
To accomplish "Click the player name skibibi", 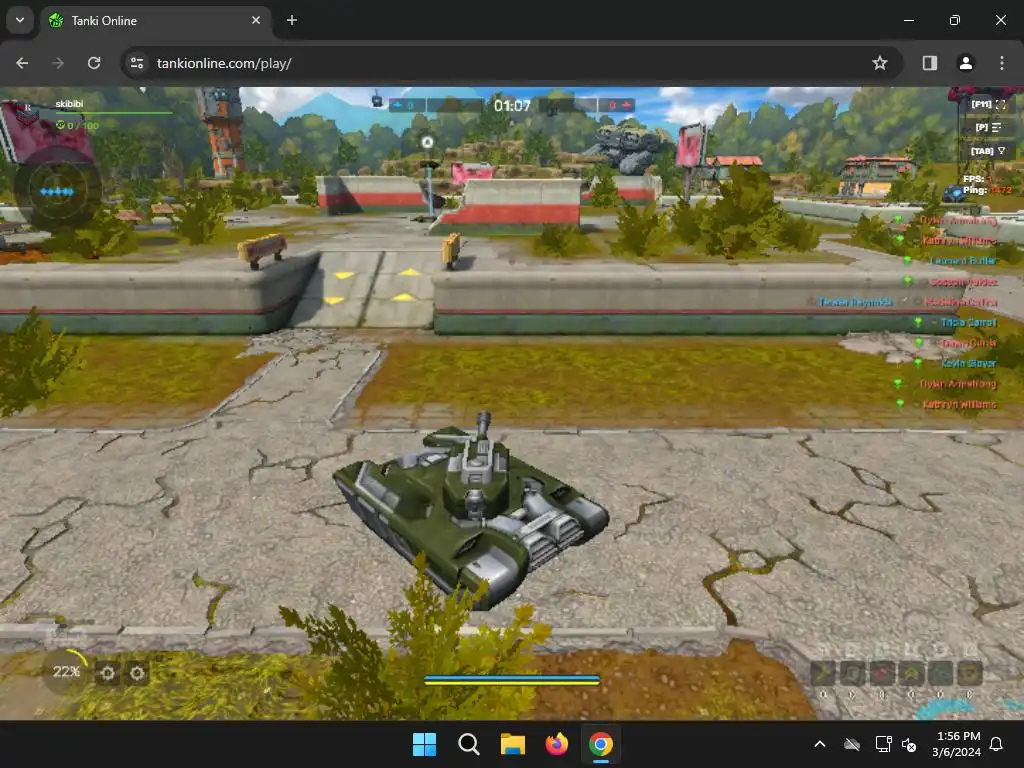I will pyautogui.click(x=69, y=104).
